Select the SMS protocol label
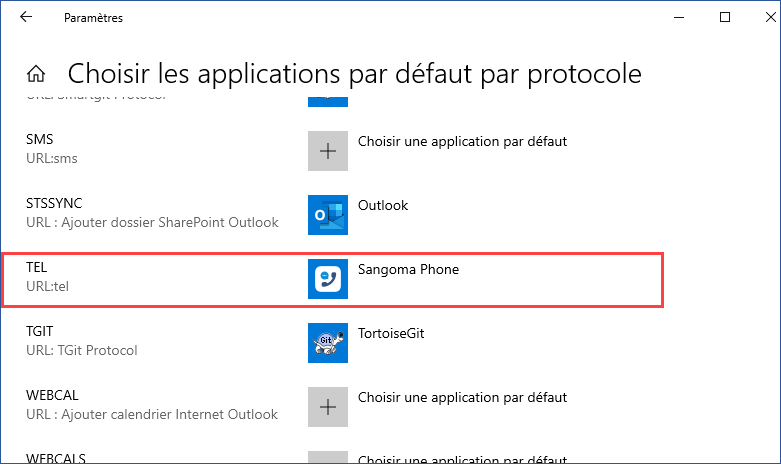 [x=40, y=141]
